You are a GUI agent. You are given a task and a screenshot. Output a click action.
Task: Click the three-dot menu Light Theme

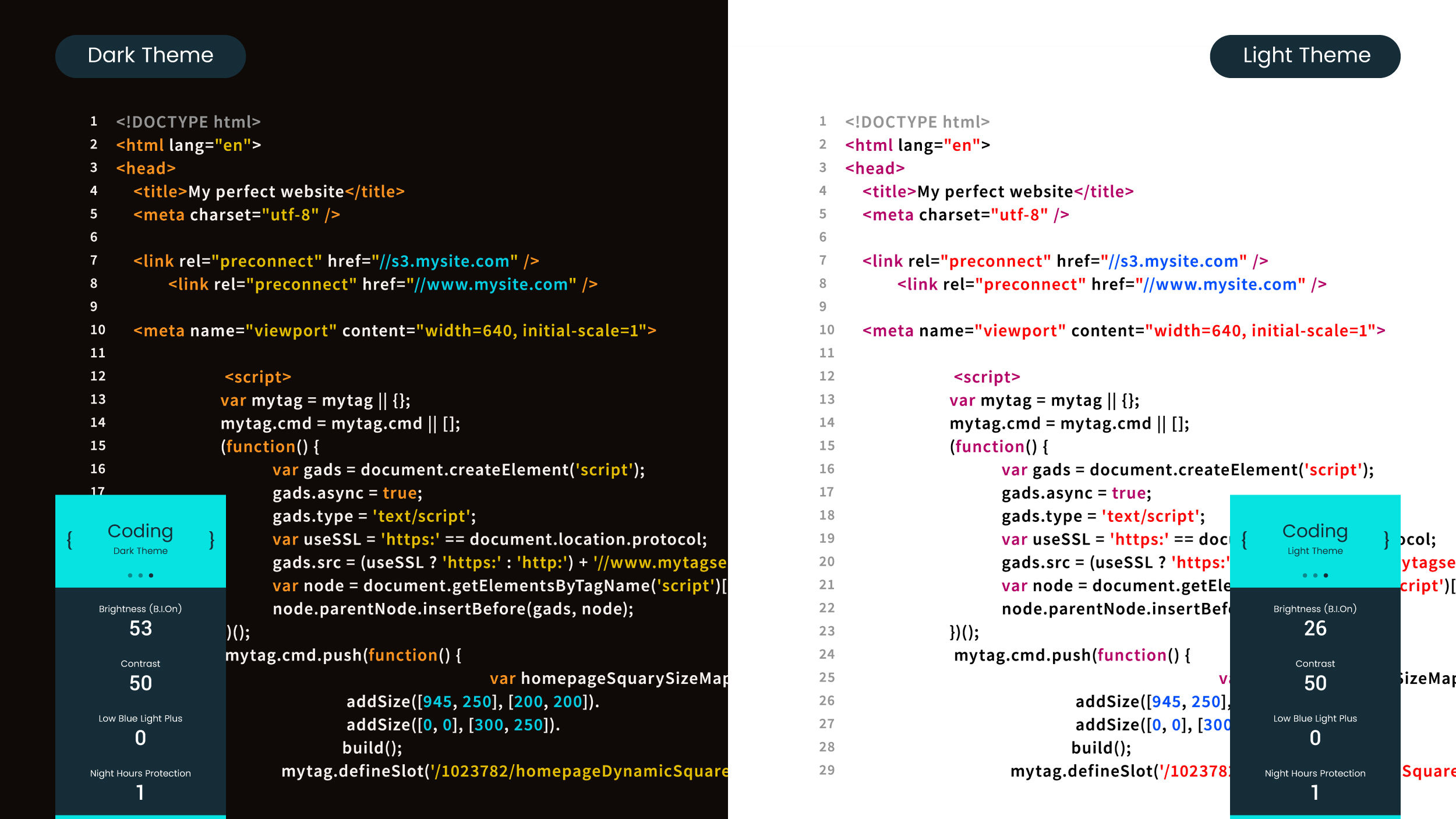coord(1315,574)
